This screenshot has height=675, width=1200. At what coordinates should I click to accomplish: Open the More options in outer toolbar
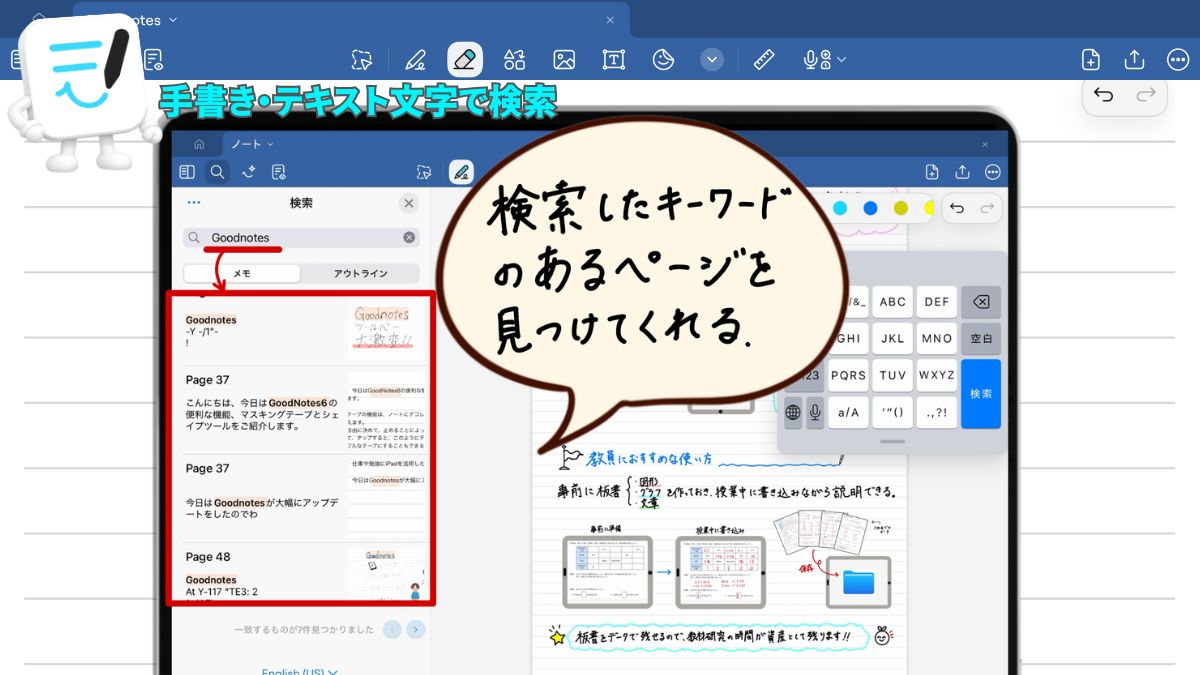pyautogui.click(x=1178, y=60)
